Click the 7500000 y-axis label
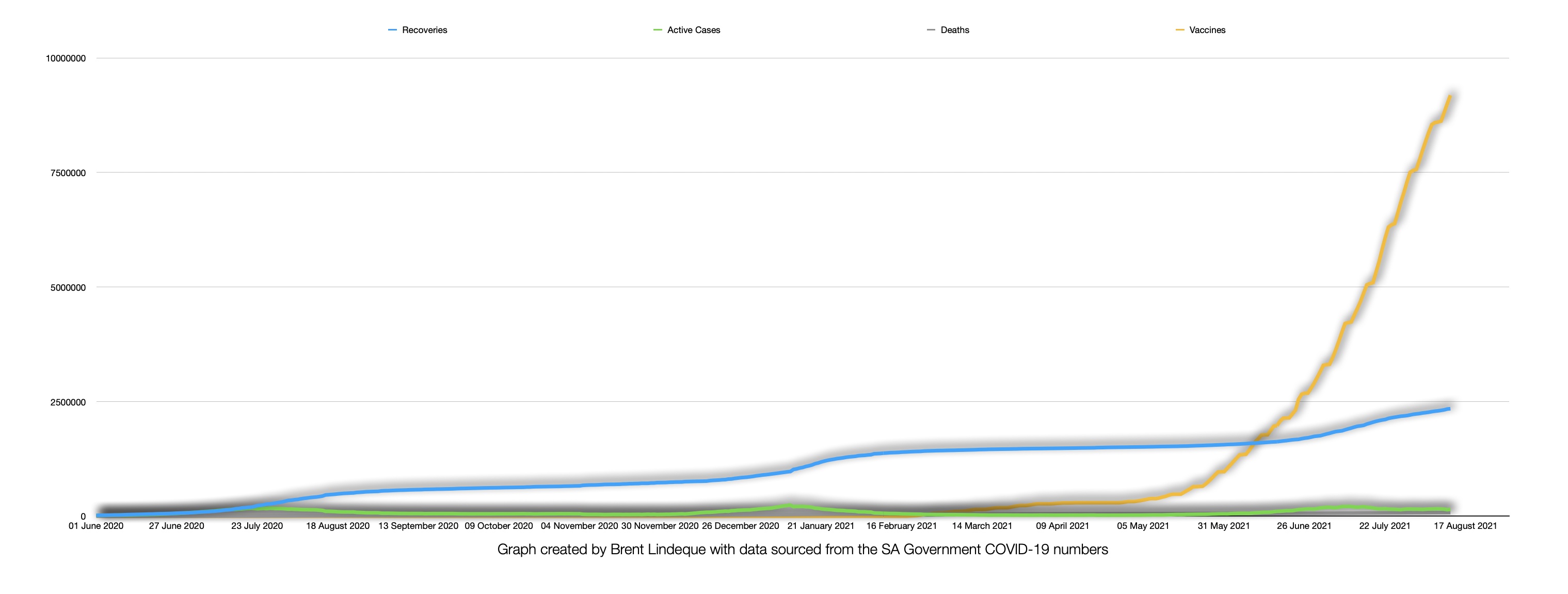1568x594 pixels. pyautogui.click(x=68, y=173)
